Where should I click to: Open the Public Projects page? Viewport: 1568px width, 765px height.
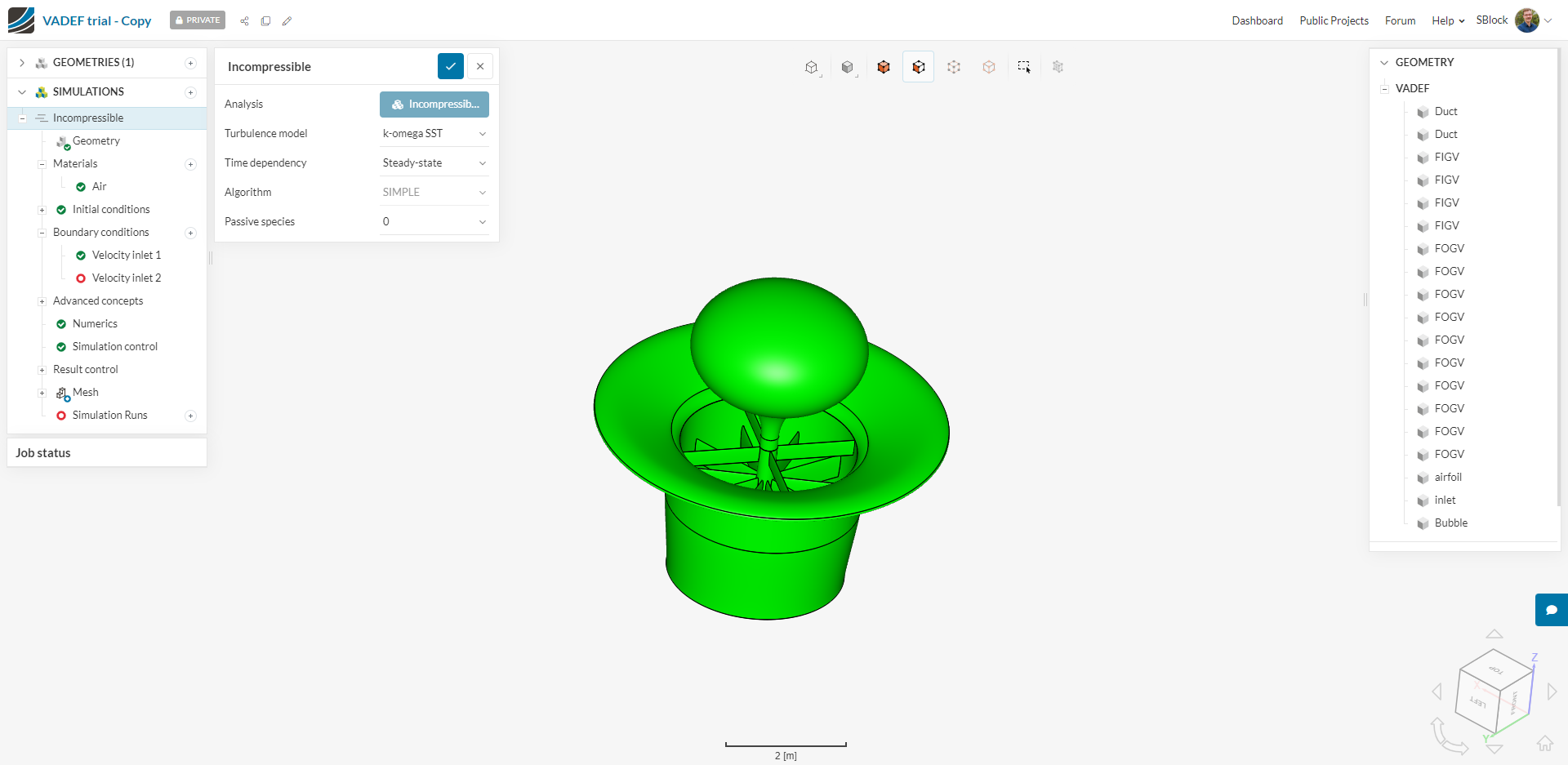point(1334,20)
